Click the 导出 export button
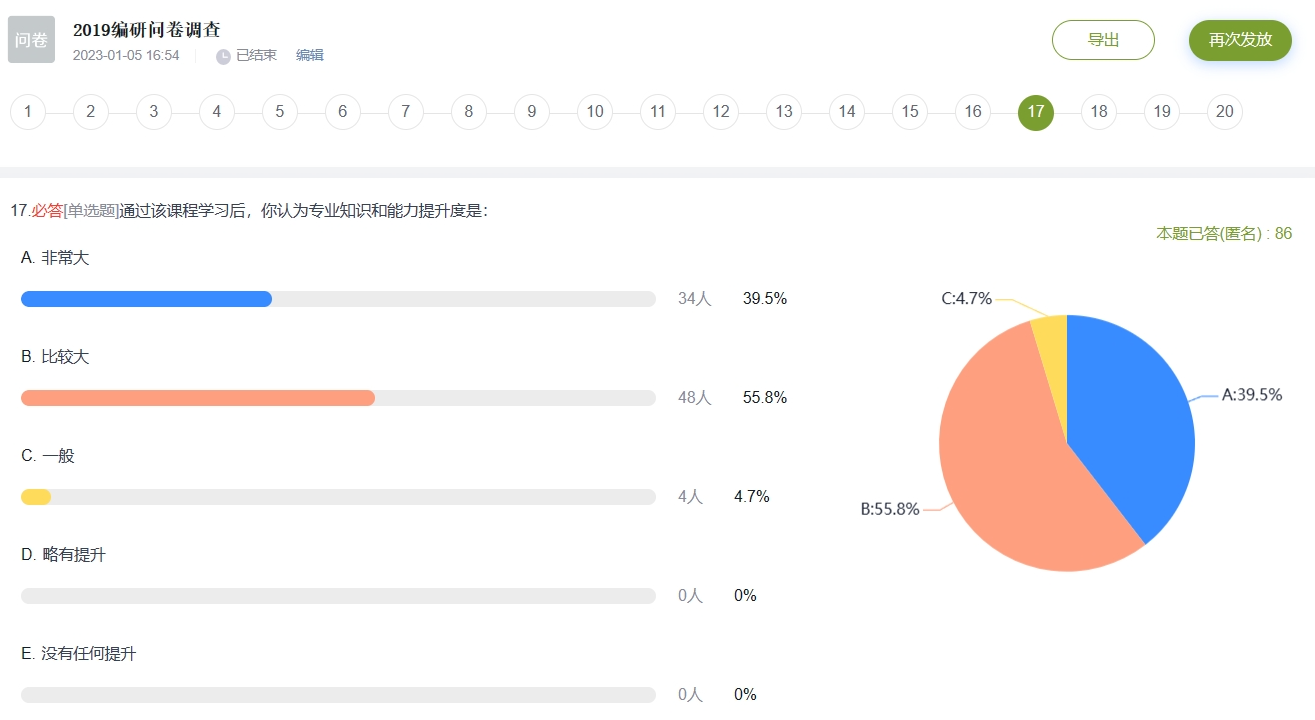1315x720 pixels. tap(1103, 40)
